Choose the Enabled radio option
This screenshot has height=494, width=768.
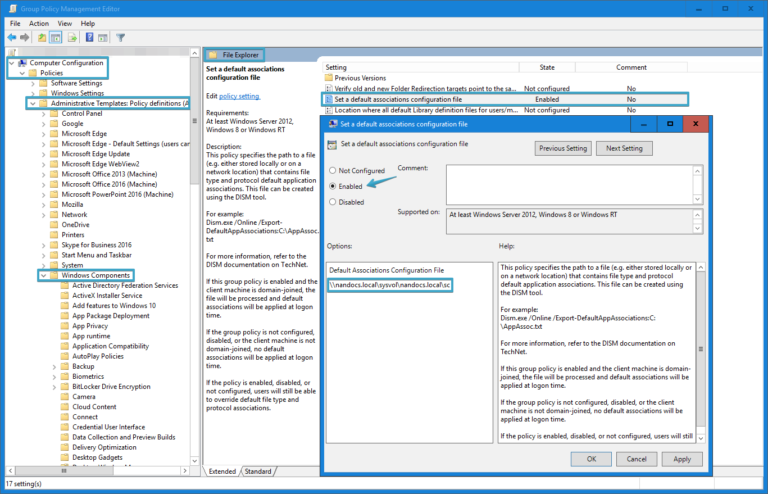(x=333, y=186)
